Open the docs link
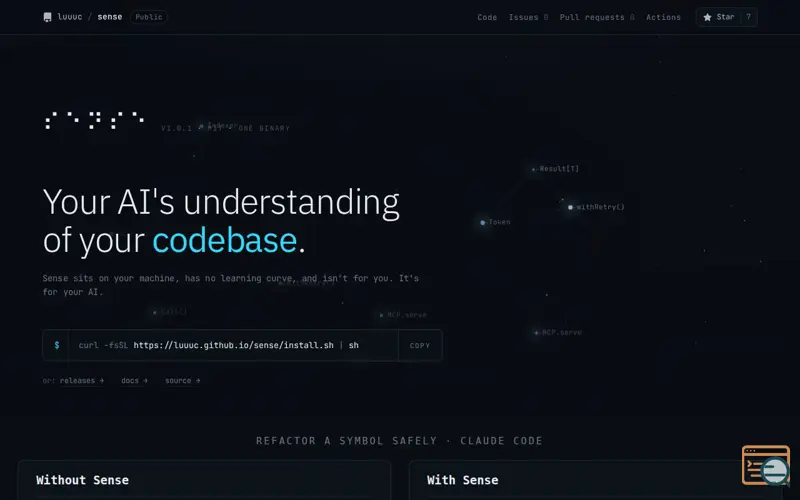The width and height of the screenshot is (800, 500). point(134,381)
